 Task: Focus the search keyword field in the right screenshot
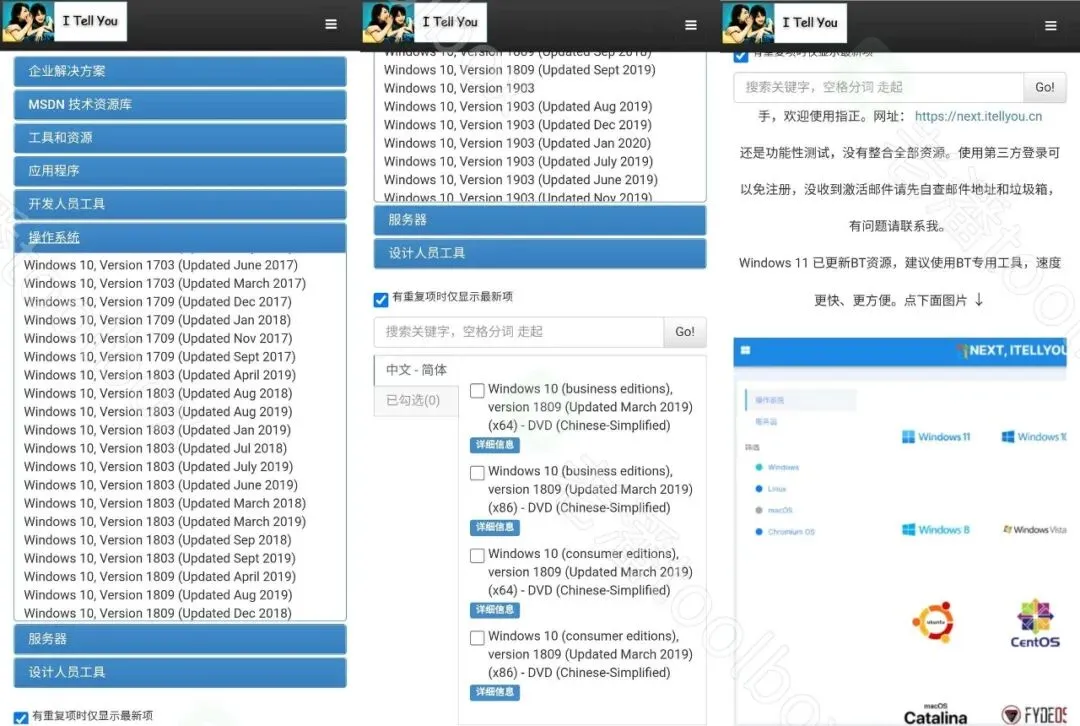pos(879,87)
